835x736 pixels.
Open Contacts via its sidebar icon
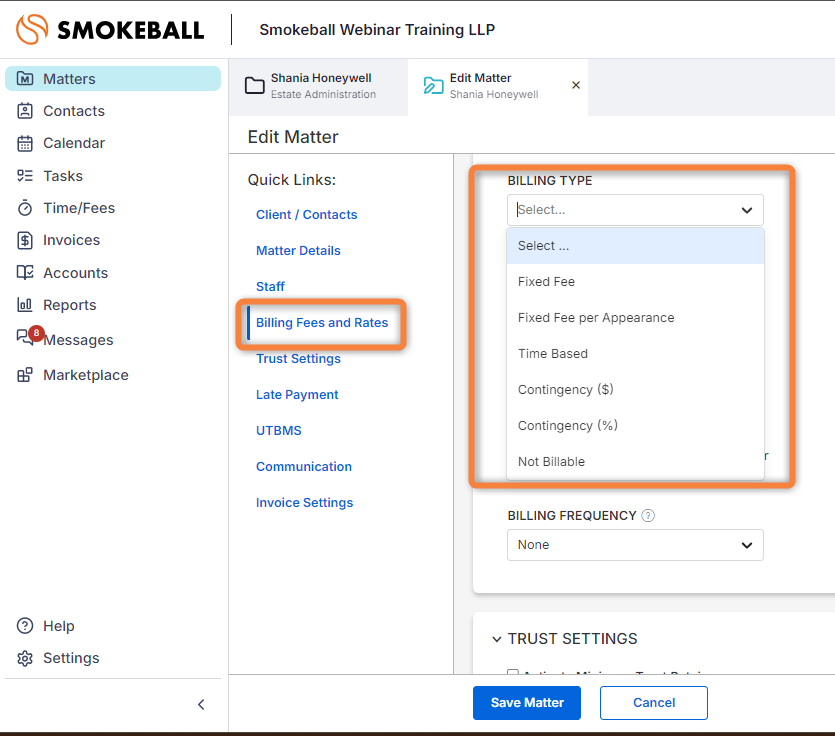click(25, 111)
